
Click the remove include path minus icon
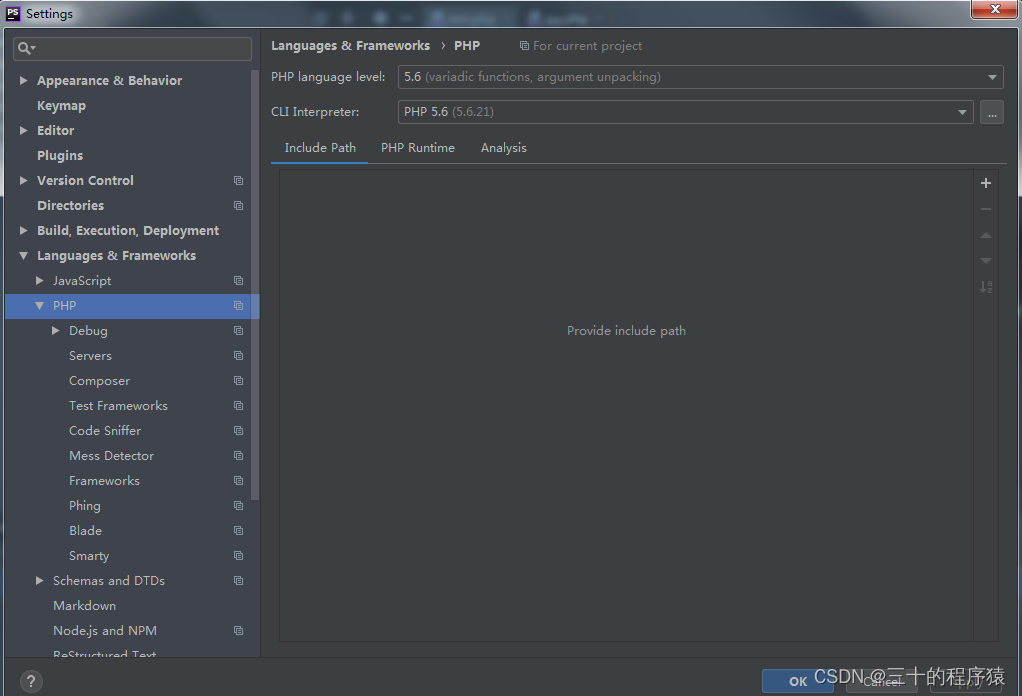[x=986, y=209]
